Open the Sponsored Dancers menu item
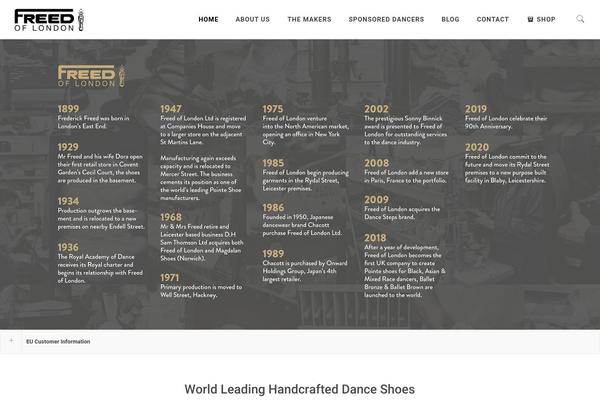The image size is (600, 400). tap(386, 19)
